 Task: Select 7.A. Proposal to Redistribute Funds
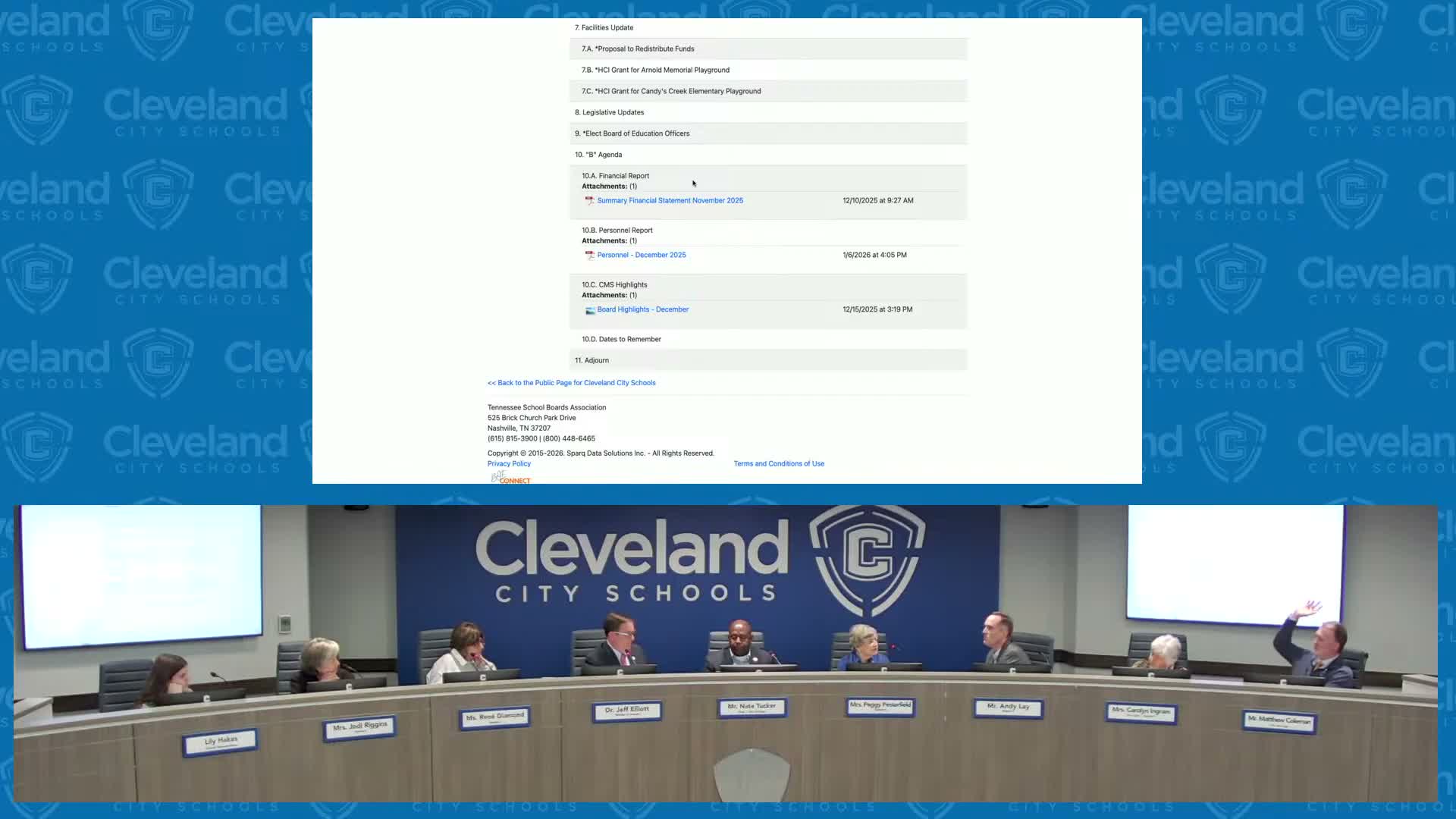click(x=638, y=49)
